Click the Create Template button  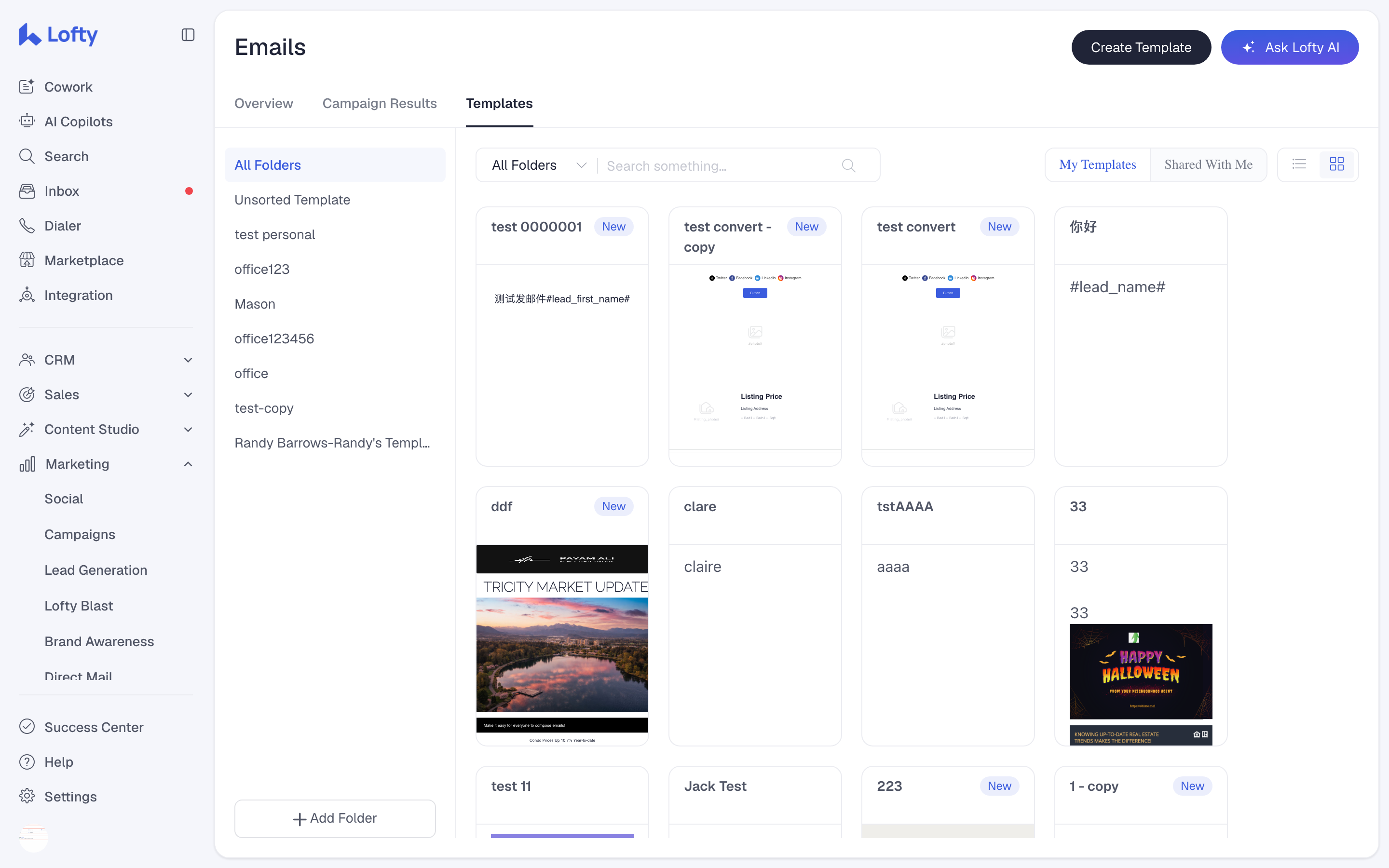coord(1141,47)
